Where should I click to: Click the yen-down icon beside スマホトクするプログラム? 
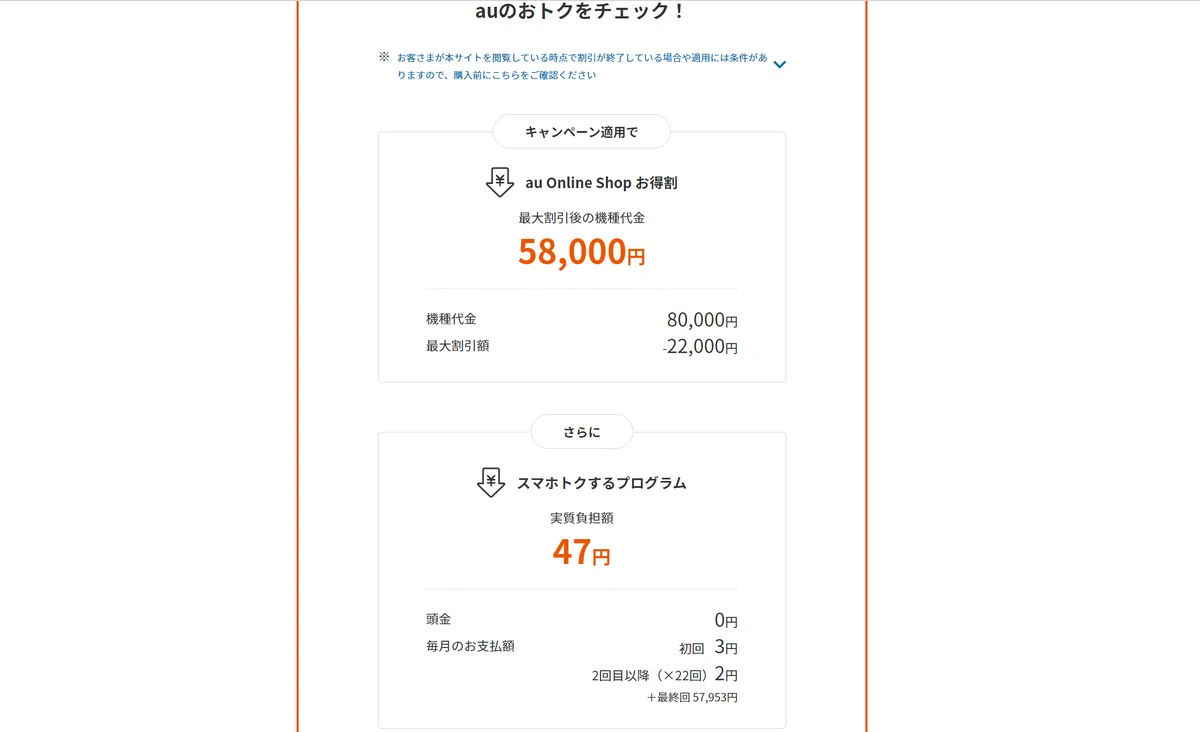click(491, 482)
